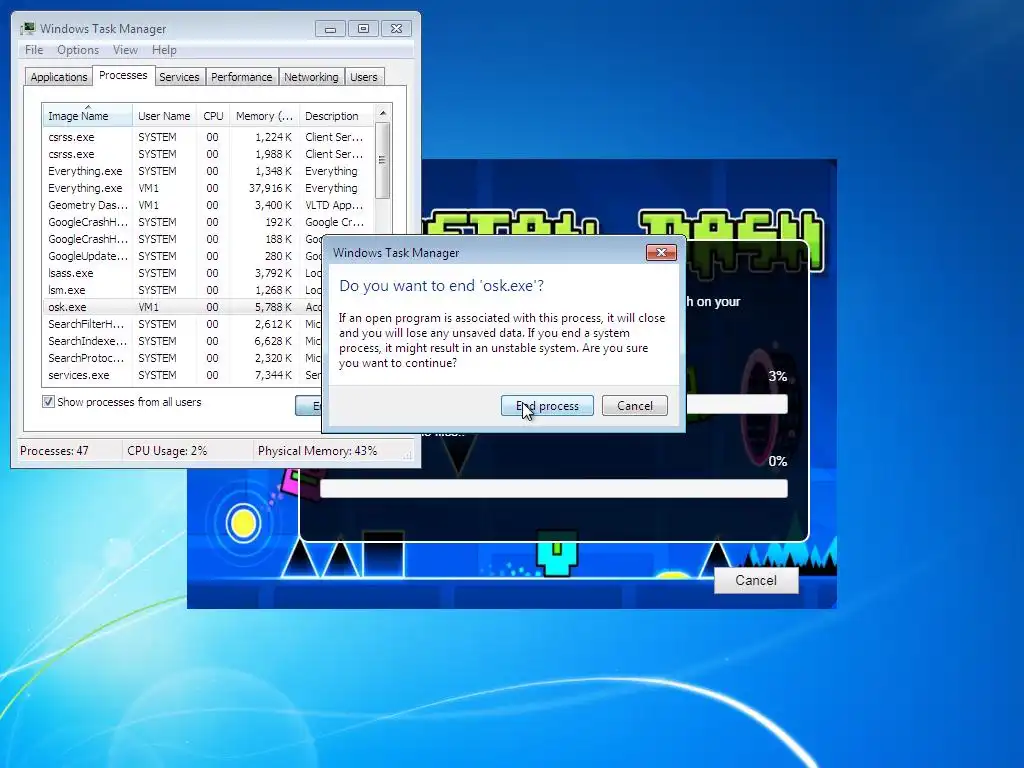Toggle Show processes from all users checkbox

point(48,402)
